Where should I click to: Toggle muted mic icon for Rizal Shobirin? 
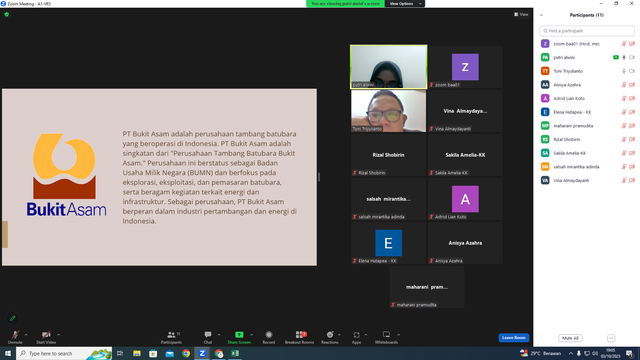click(x=624, y=140)
